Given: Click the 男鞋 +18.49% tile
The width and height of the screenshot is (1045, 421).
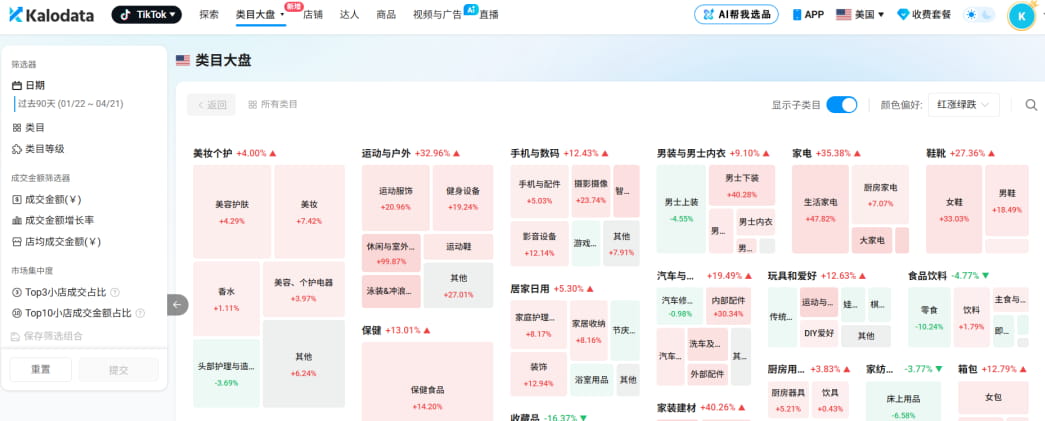Looking at the screenshot, I should click(x=1006, y=201).
